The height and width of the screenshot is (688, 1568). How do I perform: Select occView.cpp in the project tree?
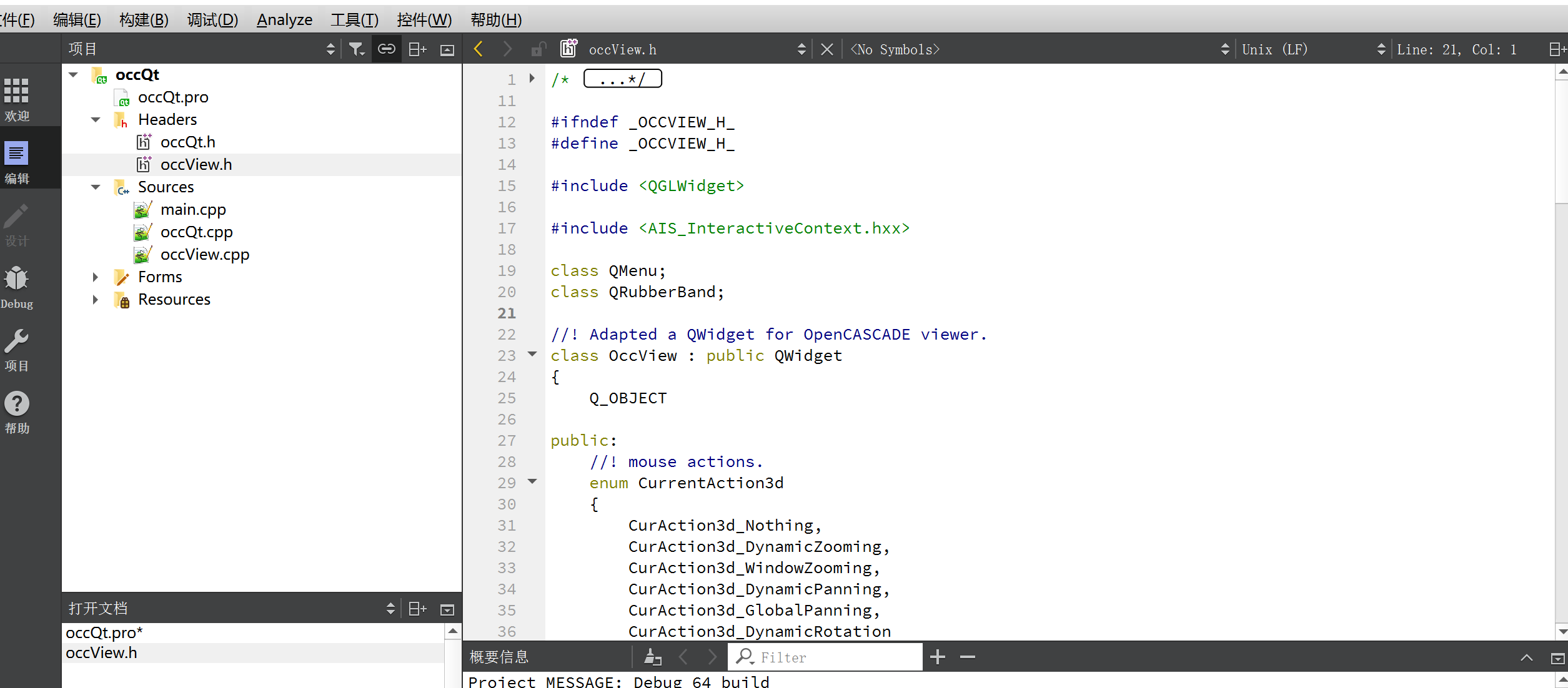tap(205, 254)
